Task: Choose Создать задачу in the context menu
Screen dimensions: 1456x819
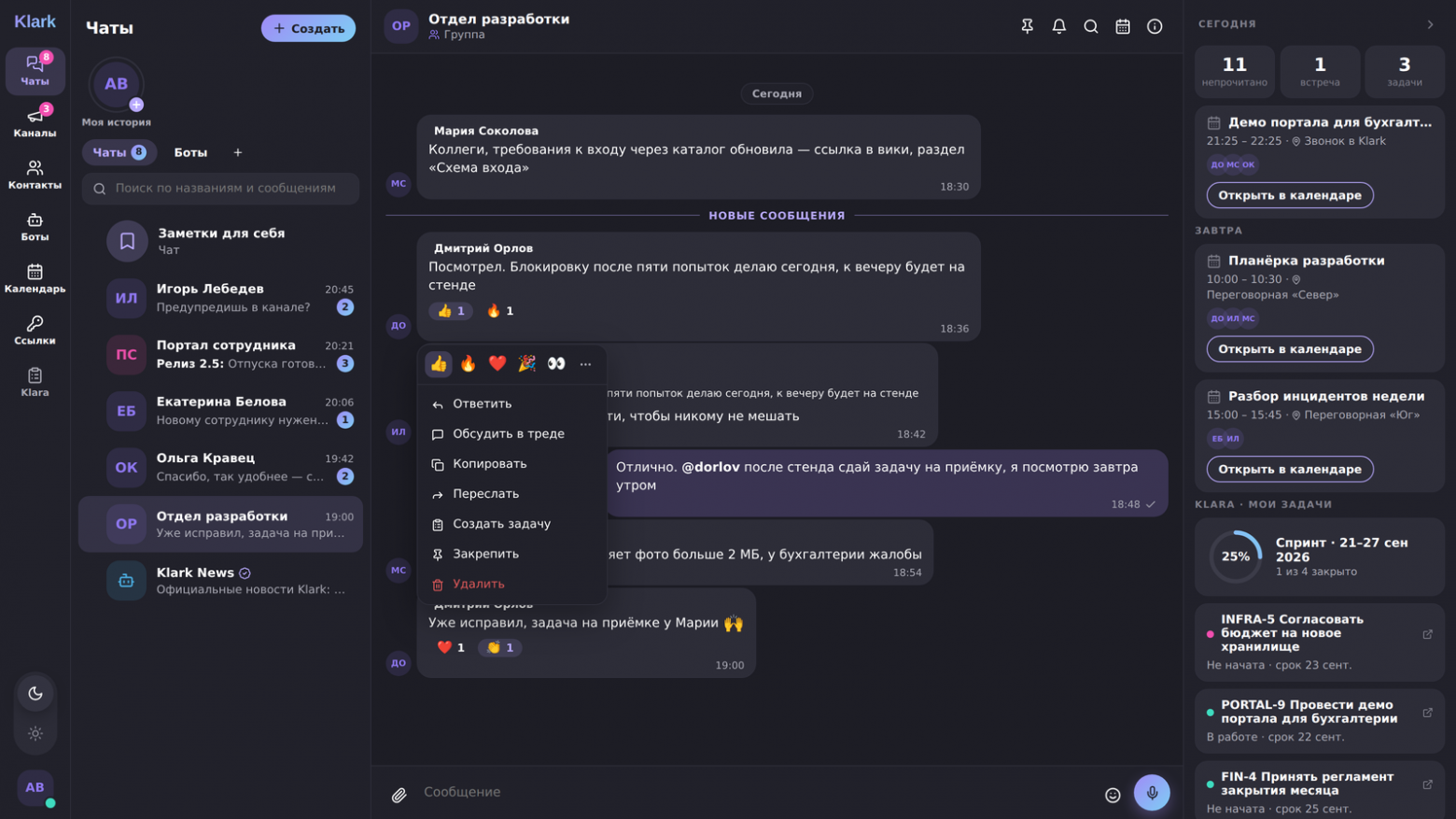Action: point(511,524)
